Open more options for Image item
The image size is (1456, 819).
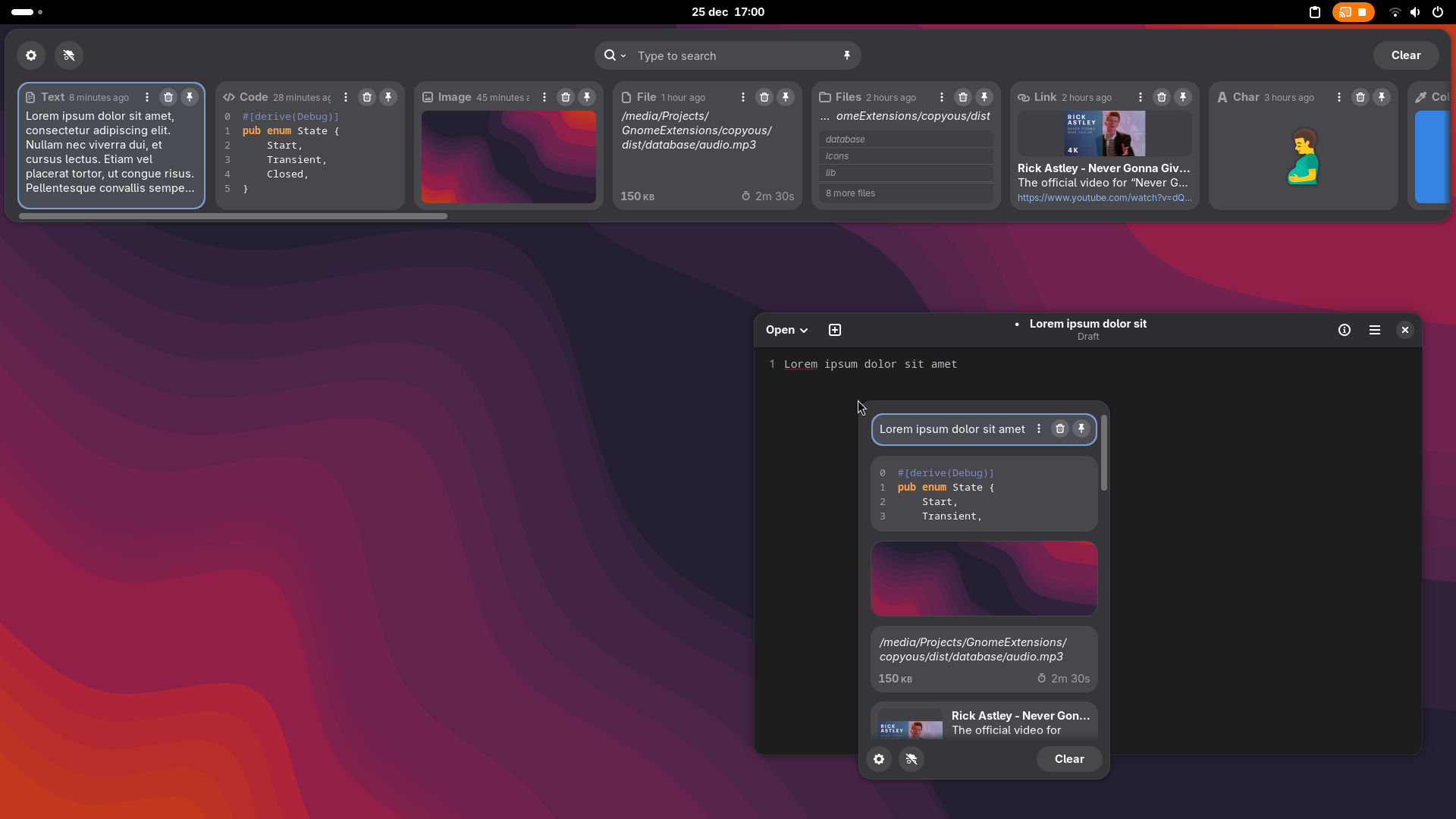(544, 97)
